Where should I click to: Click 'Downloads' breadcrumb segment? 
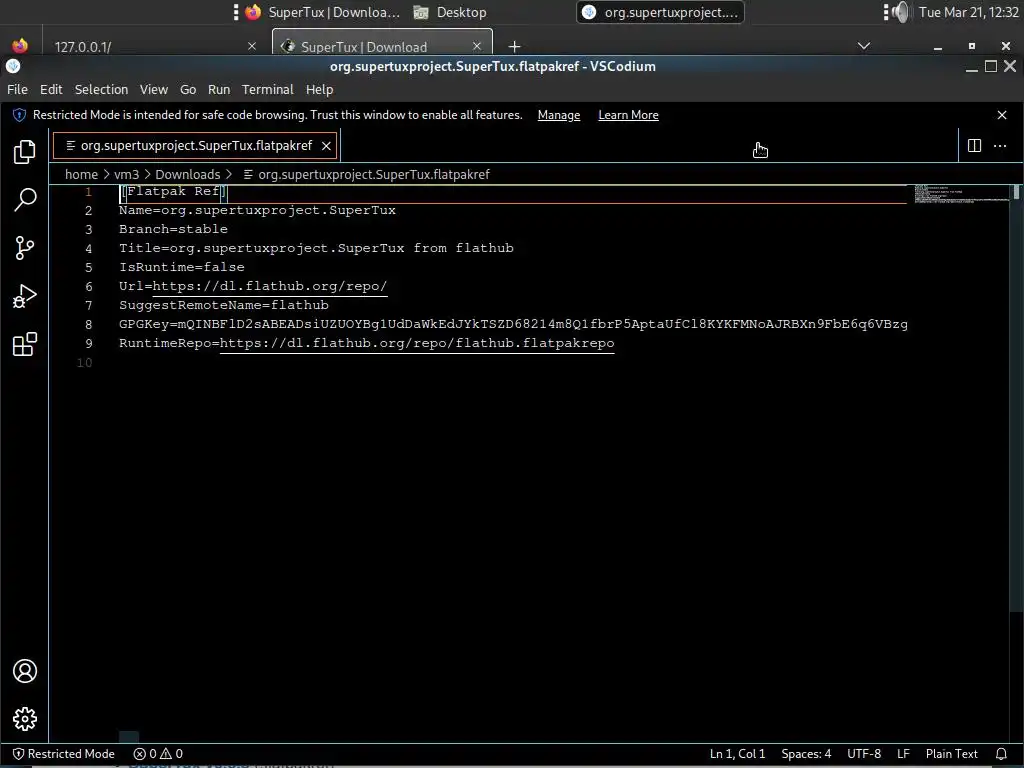(x=187, y=174)
